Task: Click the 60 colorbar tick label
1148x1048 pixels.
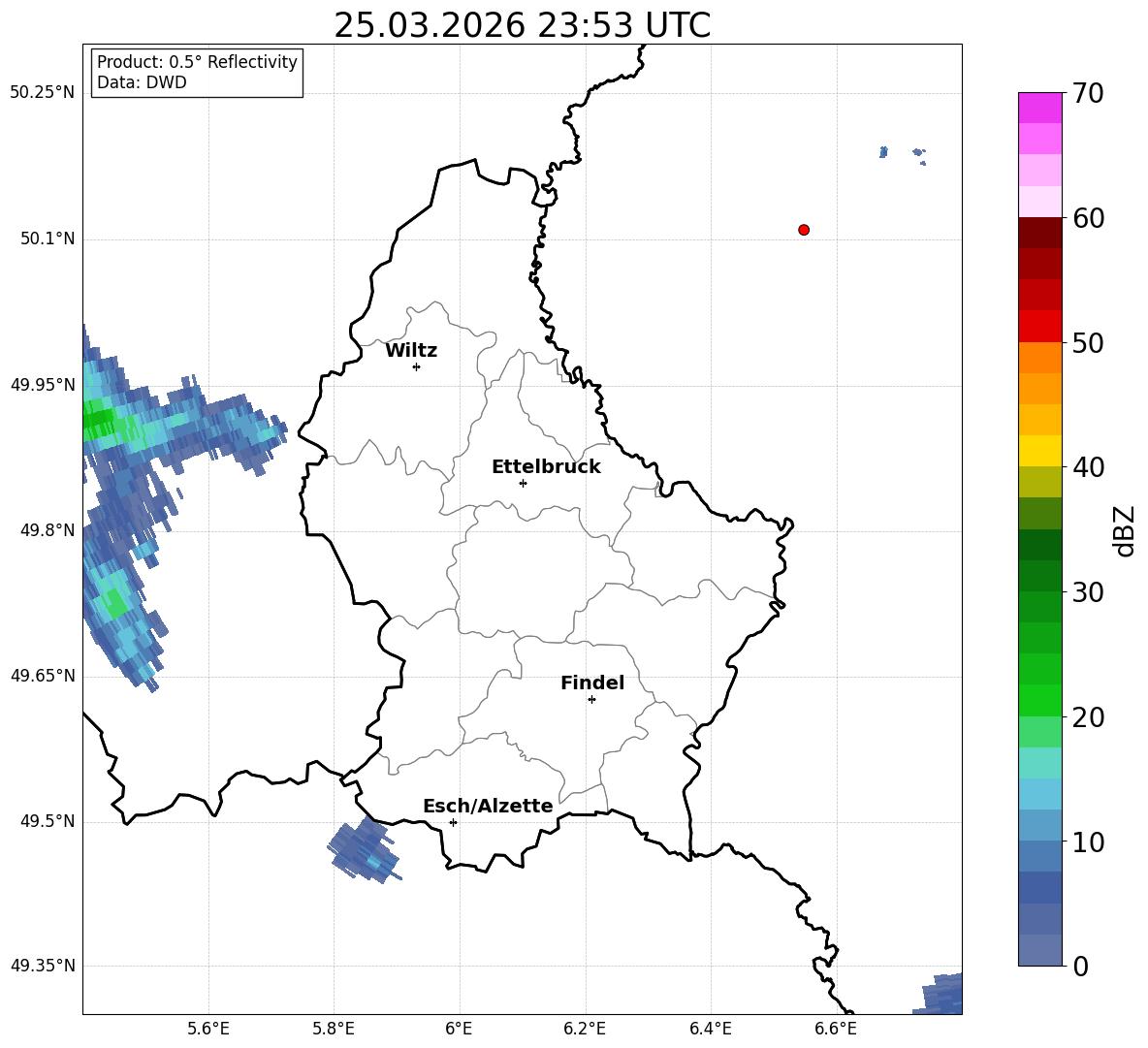Action: (1087, 218)
